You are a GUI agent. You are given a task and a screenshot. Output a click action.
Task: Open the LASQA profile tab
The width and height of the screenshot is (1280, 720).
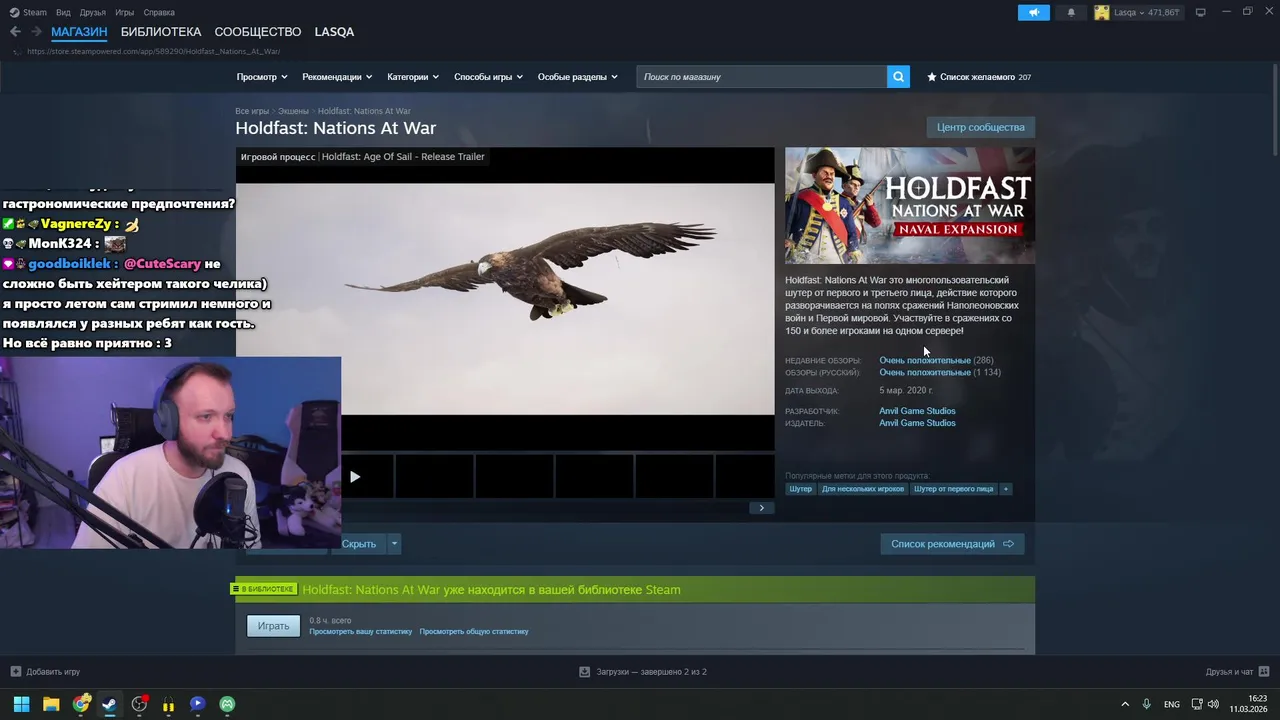tap(334, 32)
